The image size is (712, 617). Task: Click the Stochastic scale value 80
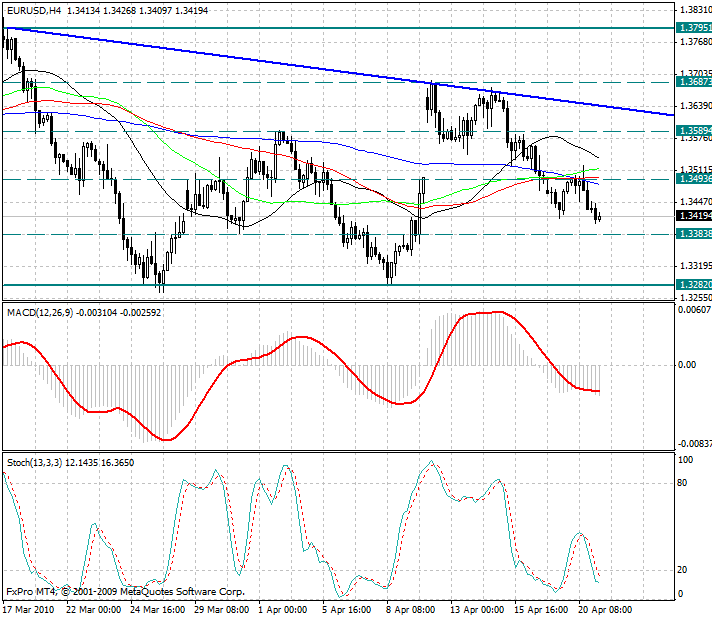tap(682, 483)
